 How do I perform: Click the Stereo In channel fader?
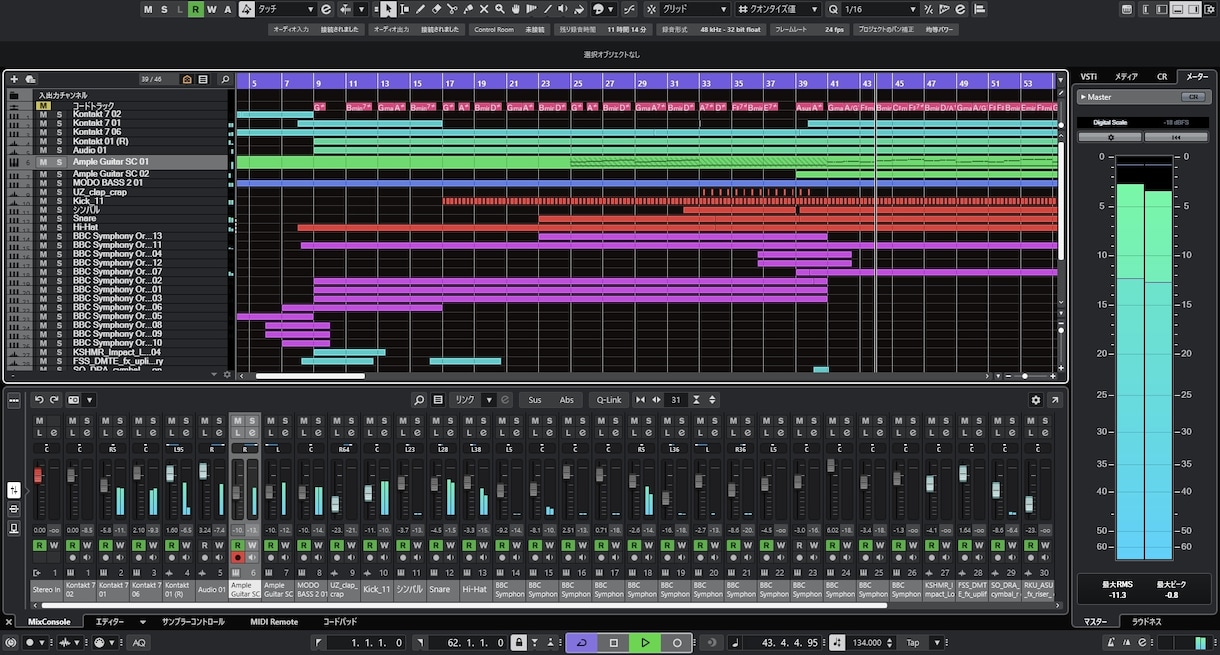(39, 473)
